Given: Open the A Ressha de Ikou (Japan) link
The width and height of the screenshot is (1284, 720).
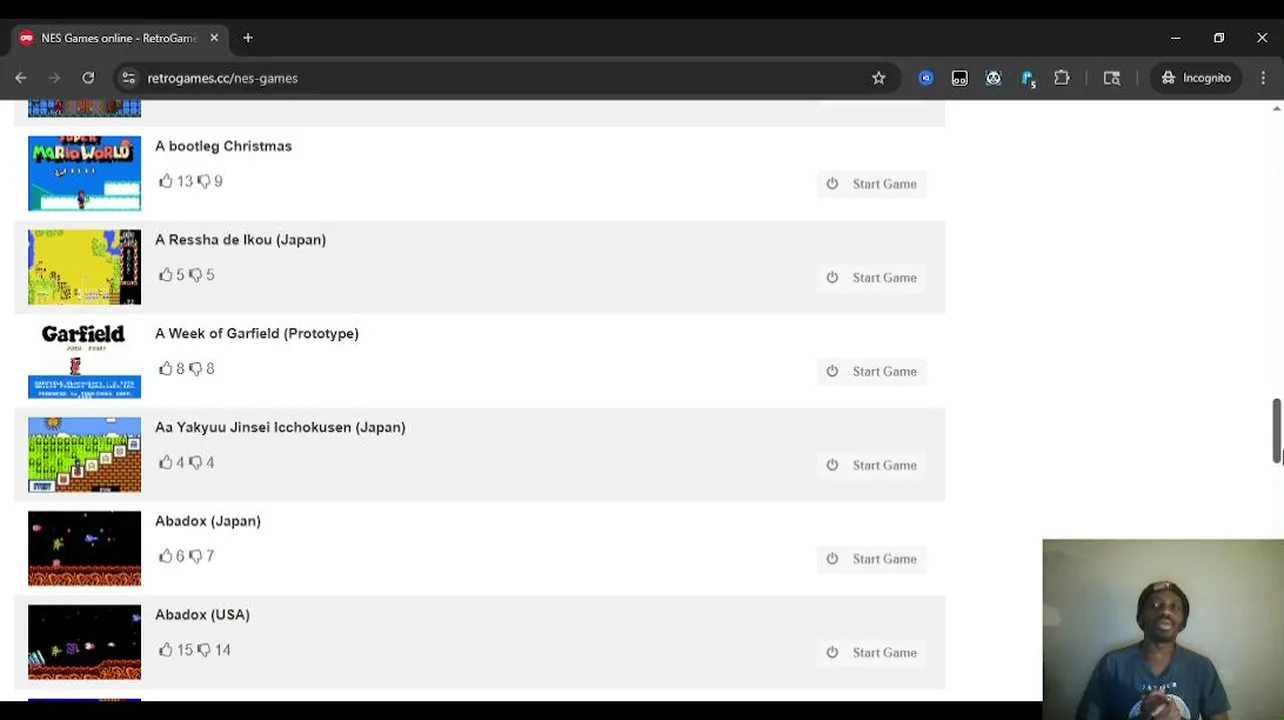Looking at the screenshot, I should [240, 240].
